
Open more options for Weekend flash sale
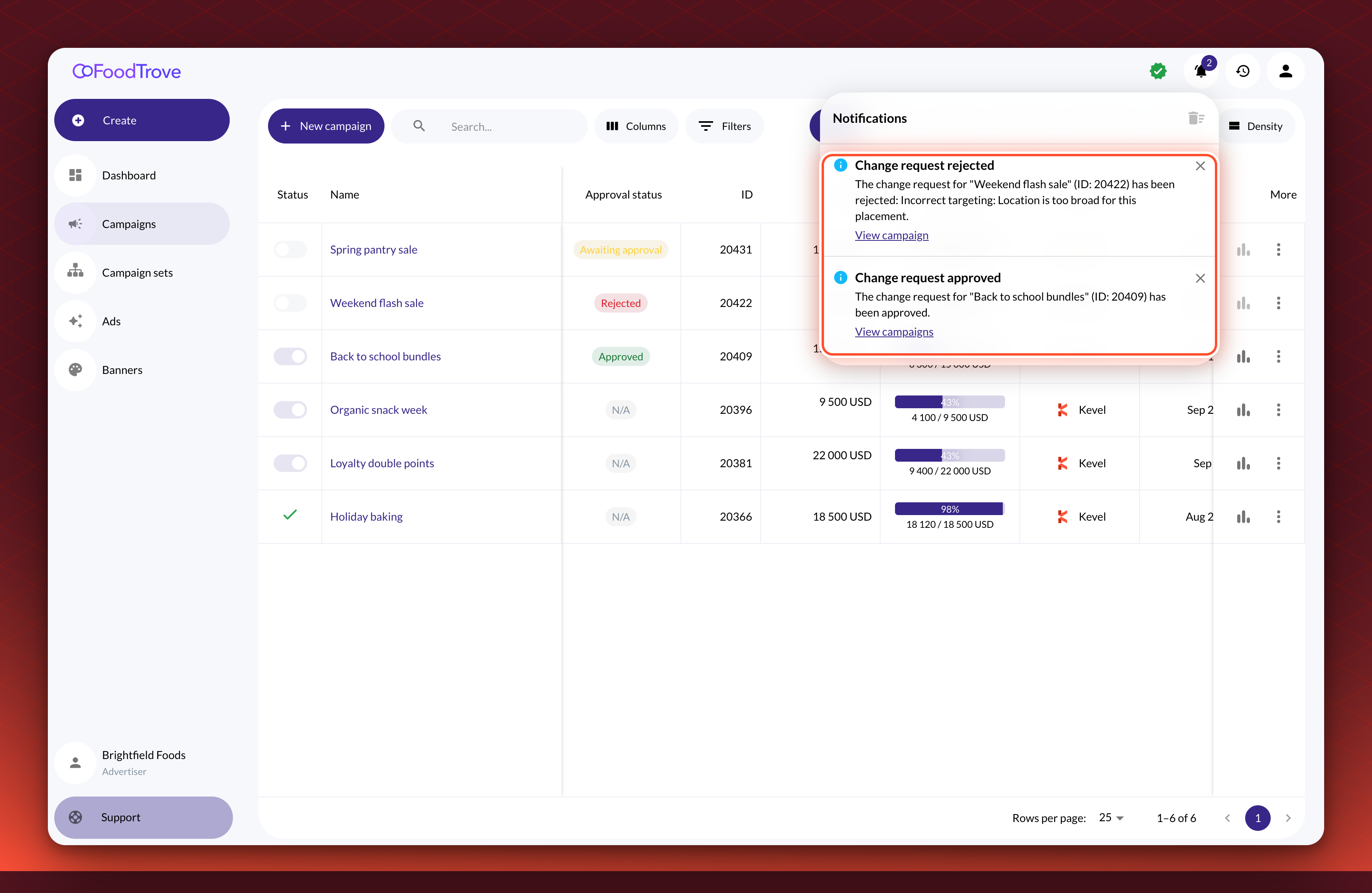point(1279,303)
